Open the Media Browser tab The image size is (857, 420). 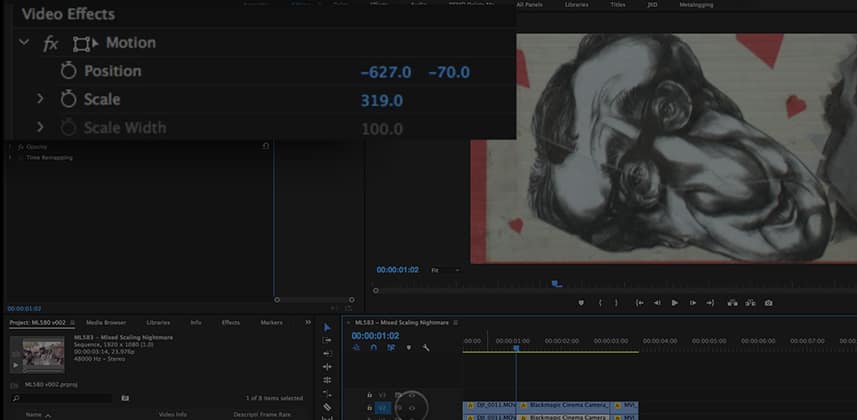[106, 323]
